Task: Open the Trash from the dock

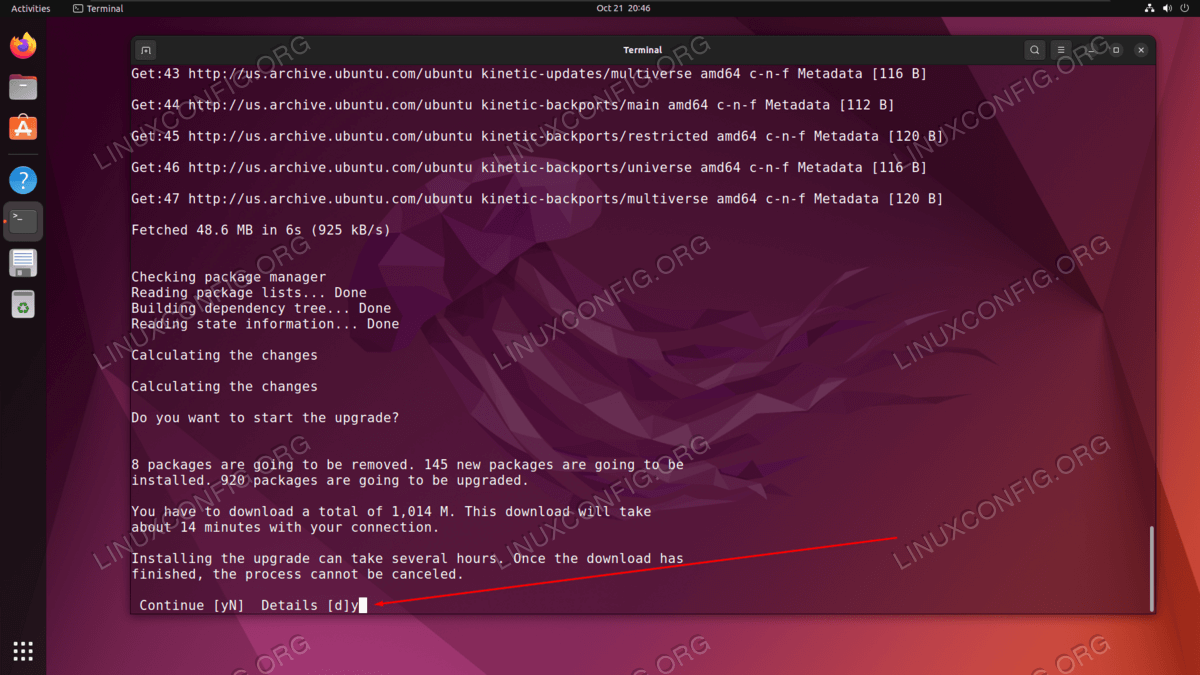Action: tap(23, 304)
